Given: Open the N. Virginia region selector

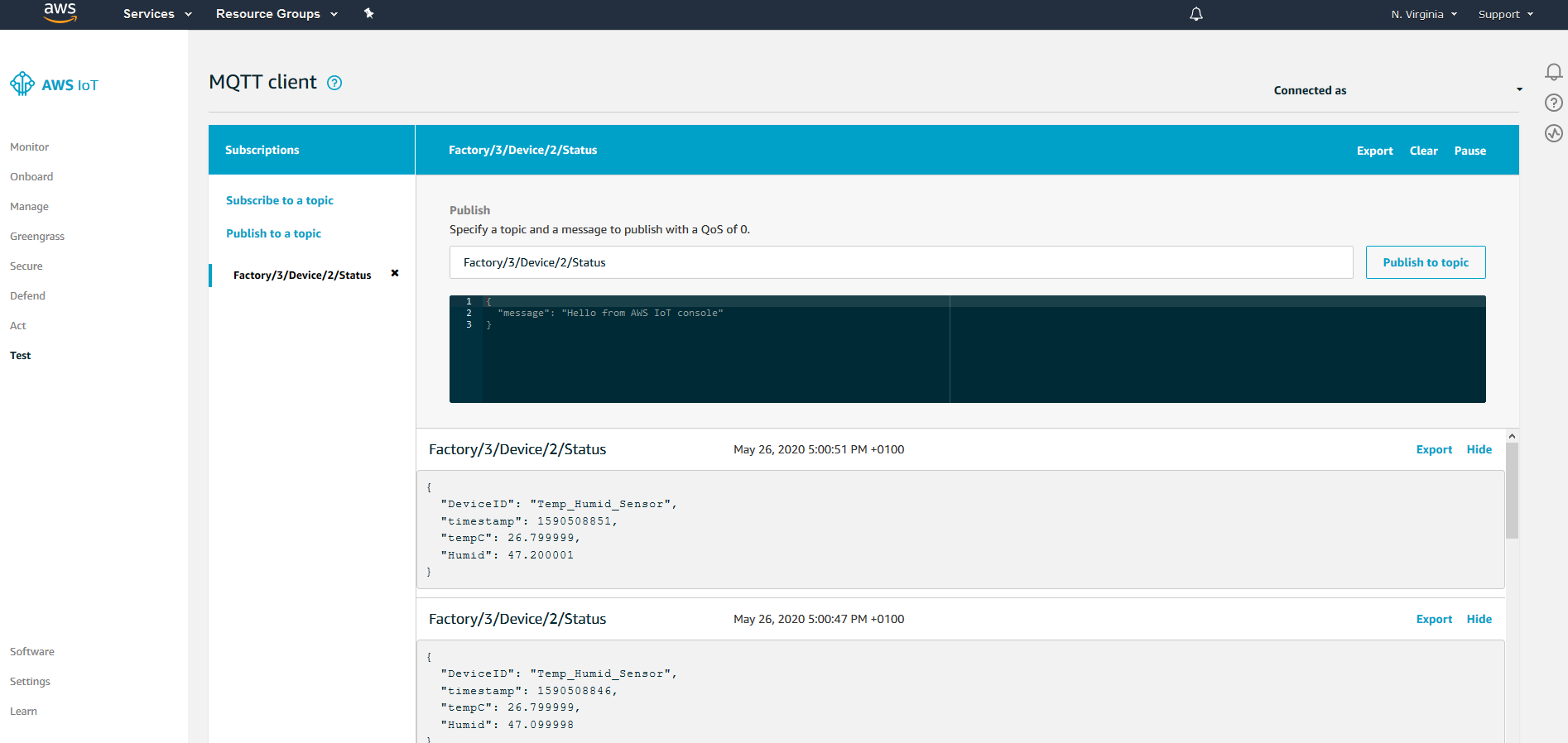Looking at the screenshot, I should [1424, 14].
